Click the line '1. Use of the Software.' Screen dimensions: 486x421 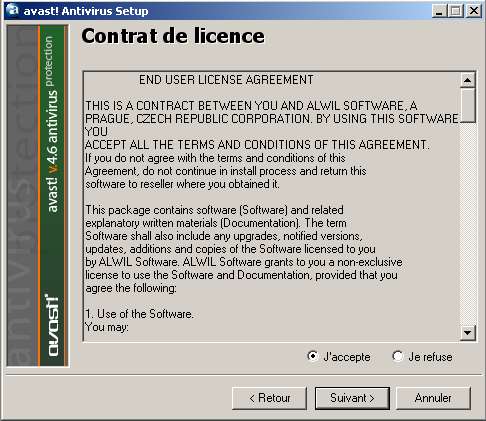tap(139, 314)
